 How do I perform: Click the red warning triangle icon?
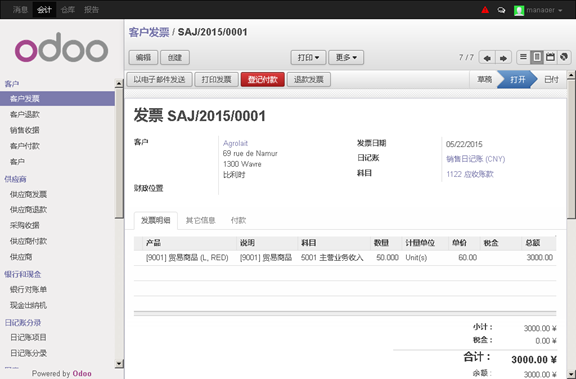(x=485, y=10)
